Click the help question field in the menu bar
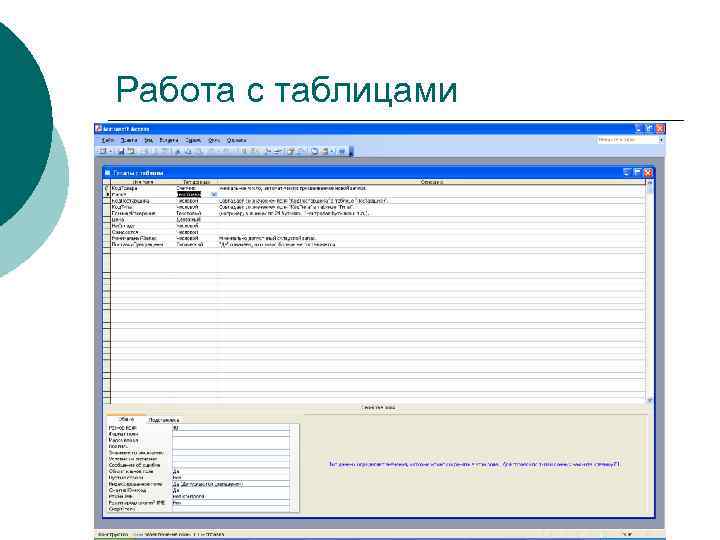This screenshot has height=540, width=720. point(627,140)
